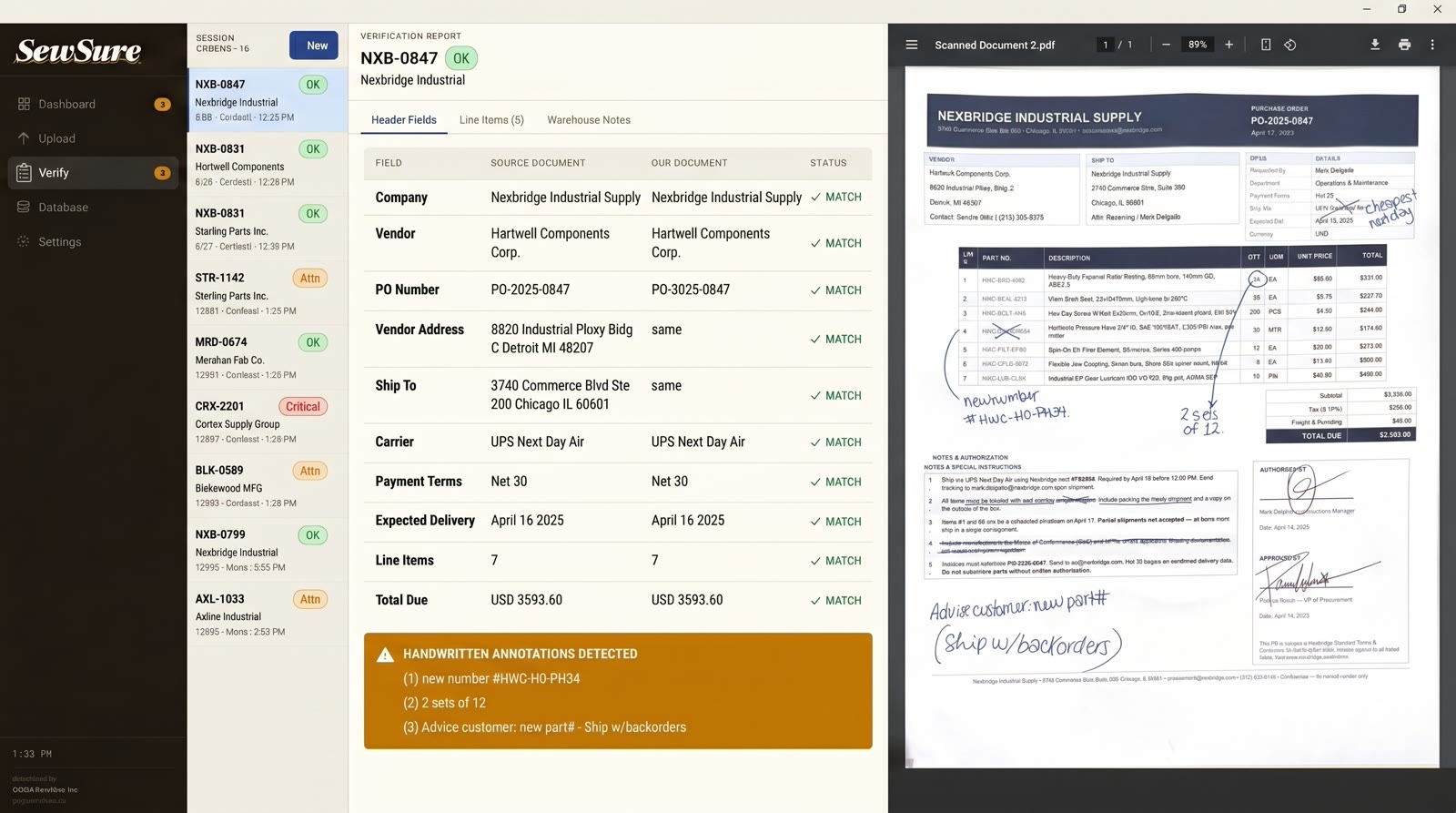This screenshot has width=1456, height=813.
Task: Click the PDF page number field
Action: click(1106, 45)
